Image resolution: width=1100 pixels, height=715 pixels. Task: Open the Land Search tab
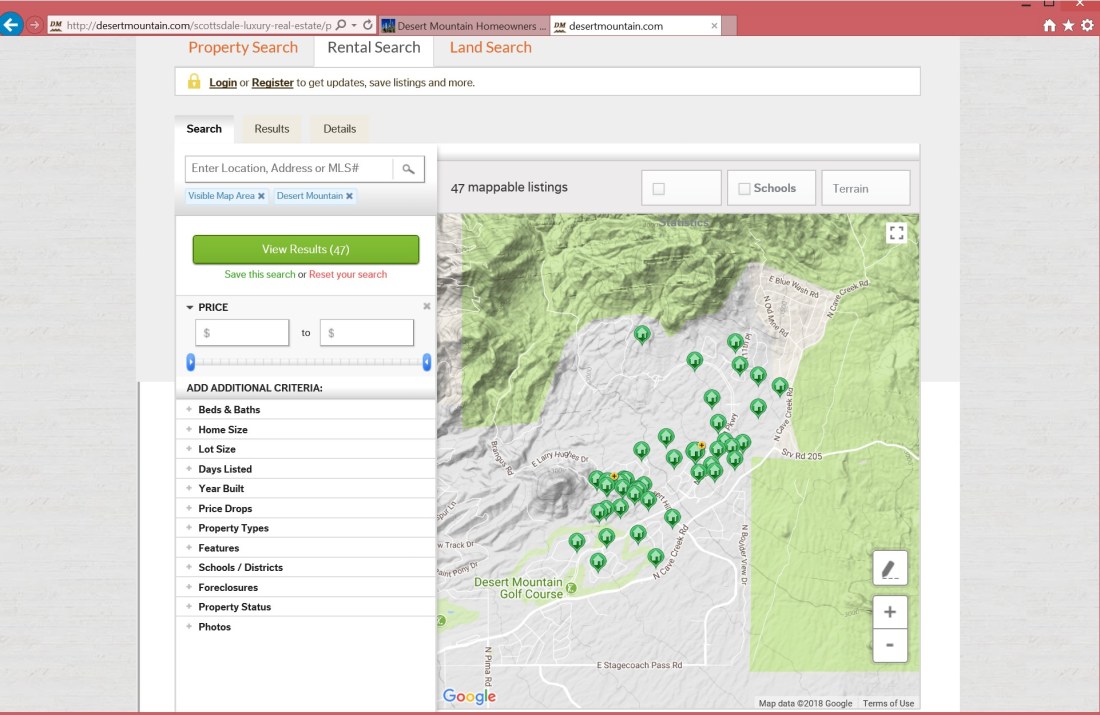click(x=490, y=48)
